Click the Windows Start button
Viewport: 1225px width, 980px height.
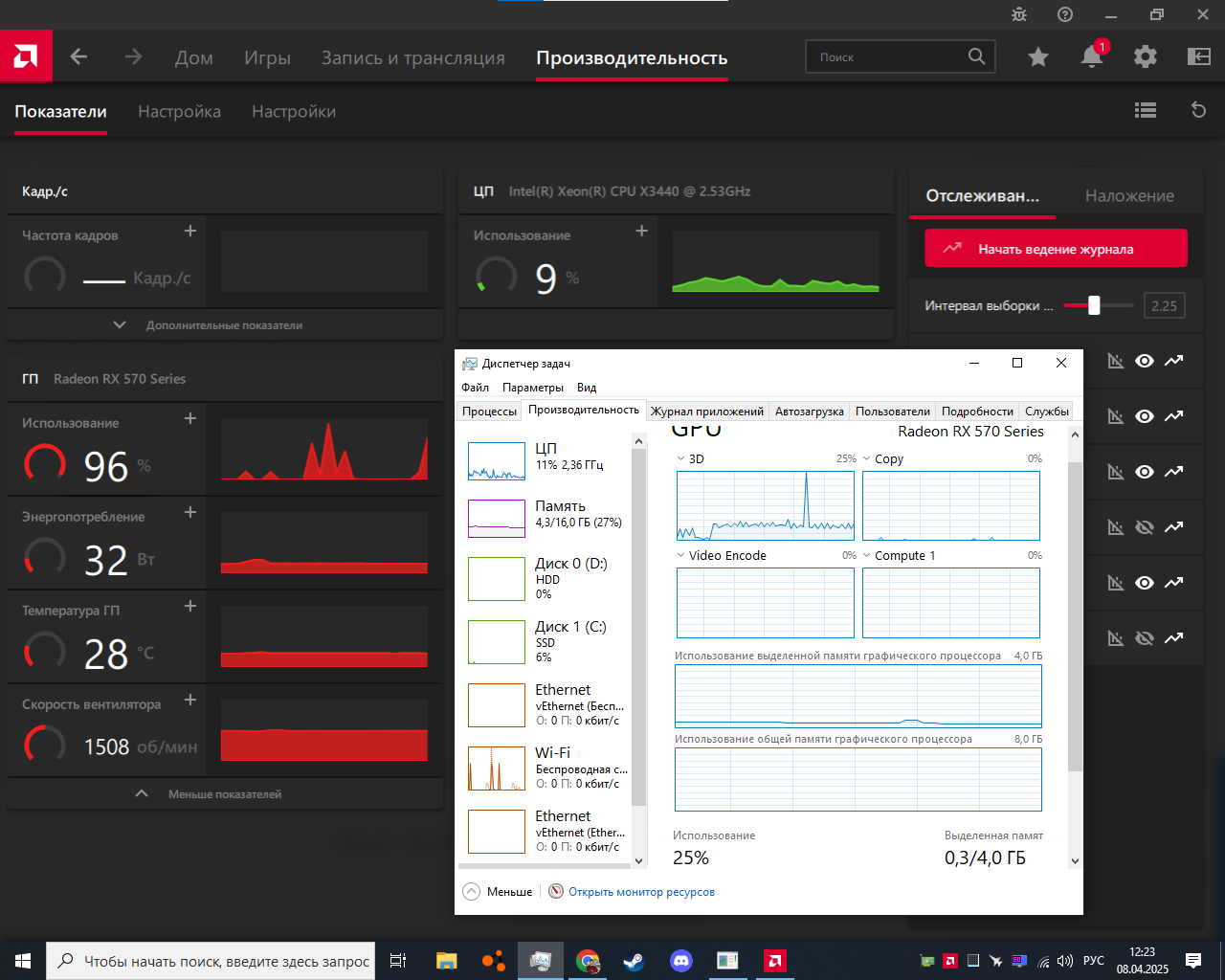23,961
